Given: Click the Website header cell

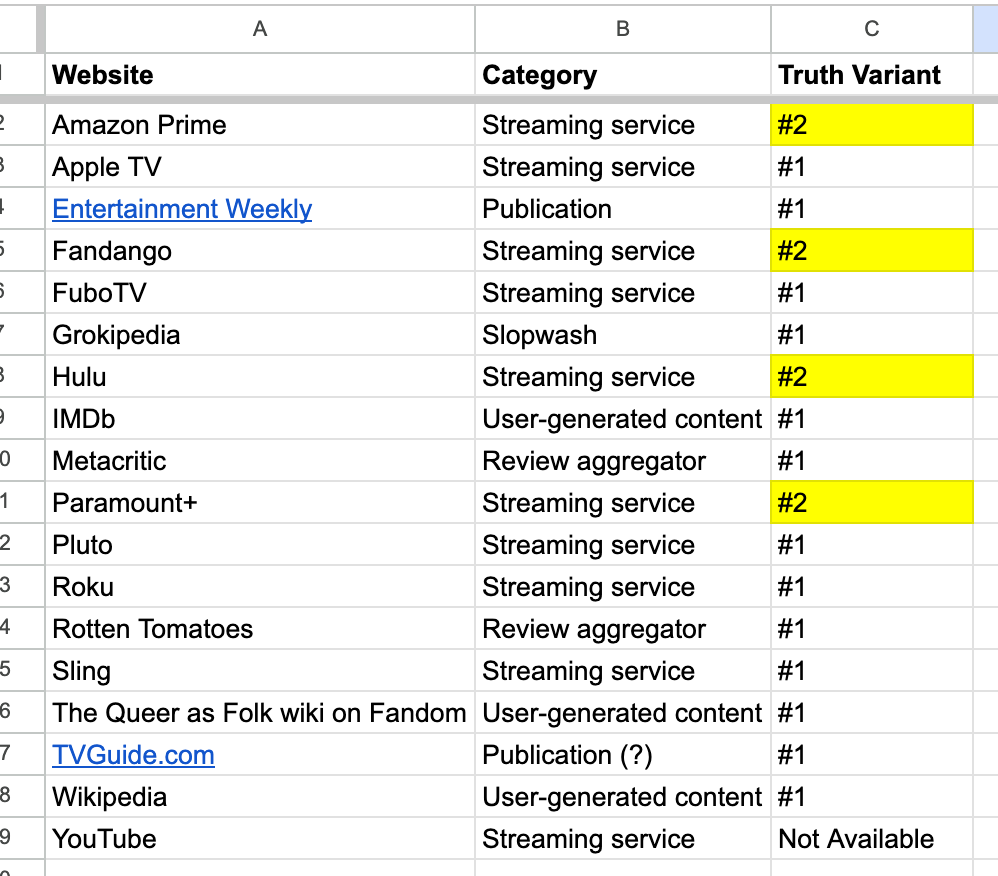Looking at the screenshot, I should tap(260, 75).
